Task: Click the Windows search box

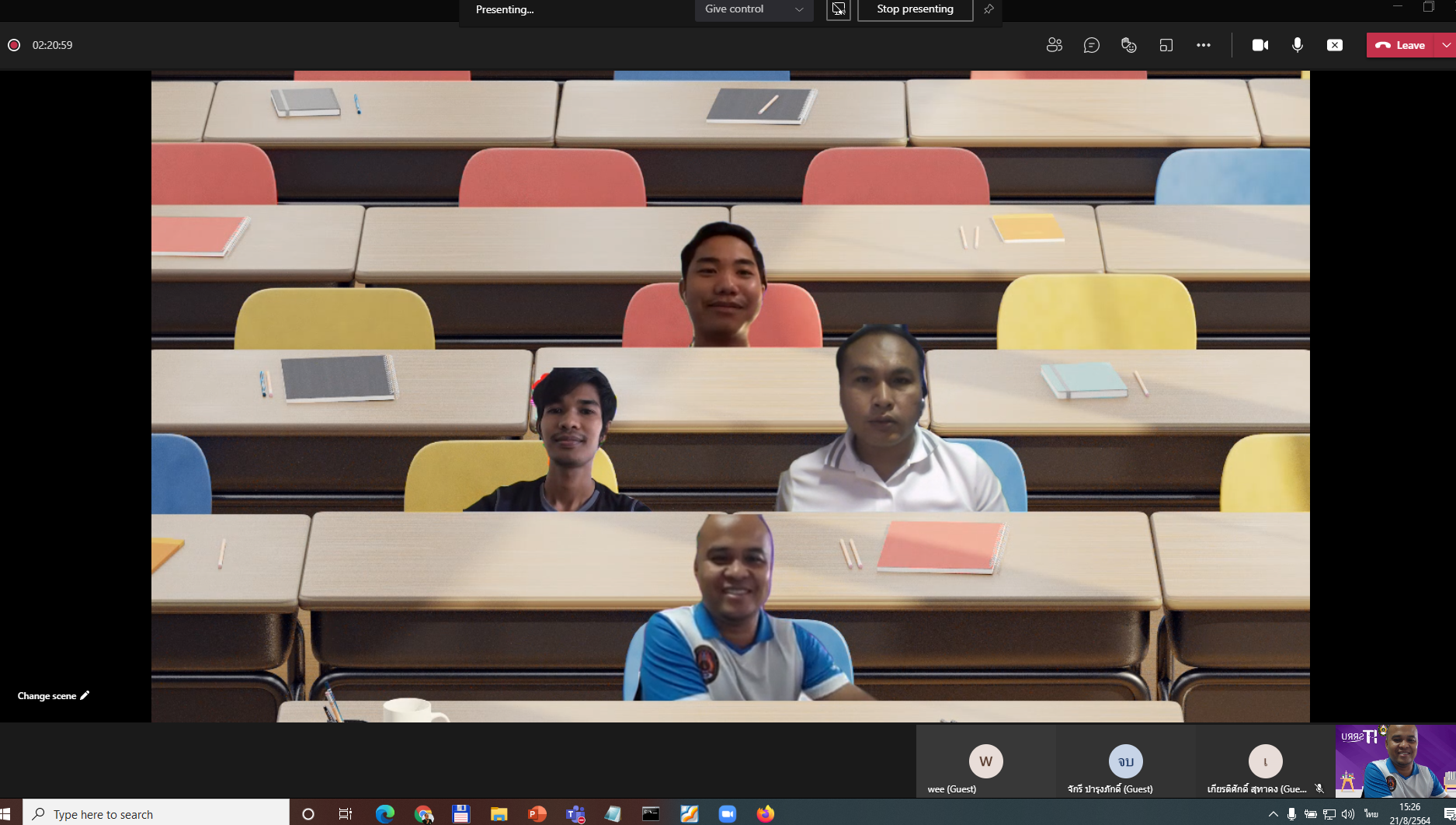Action: pos(155,814)
